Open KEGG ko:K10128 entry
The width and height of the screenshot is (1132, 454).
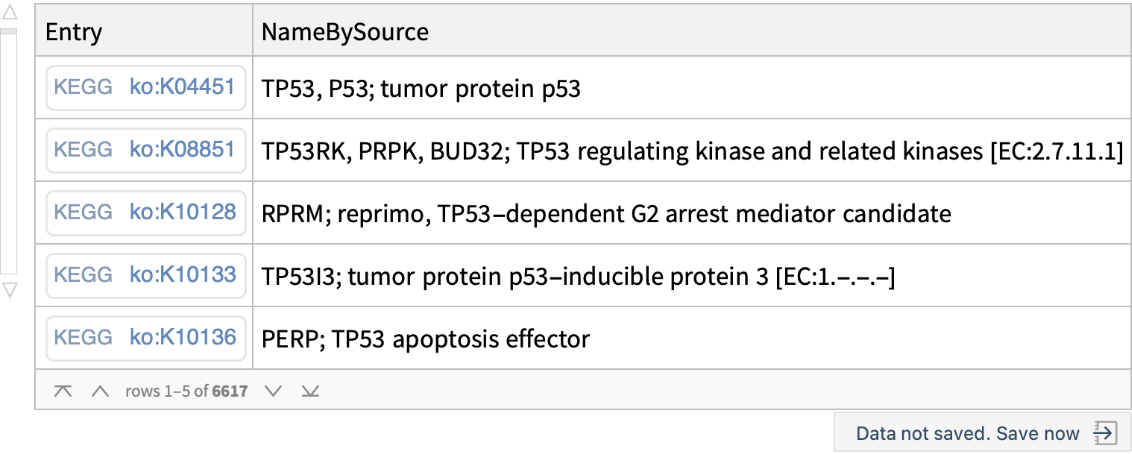point(146,213)
